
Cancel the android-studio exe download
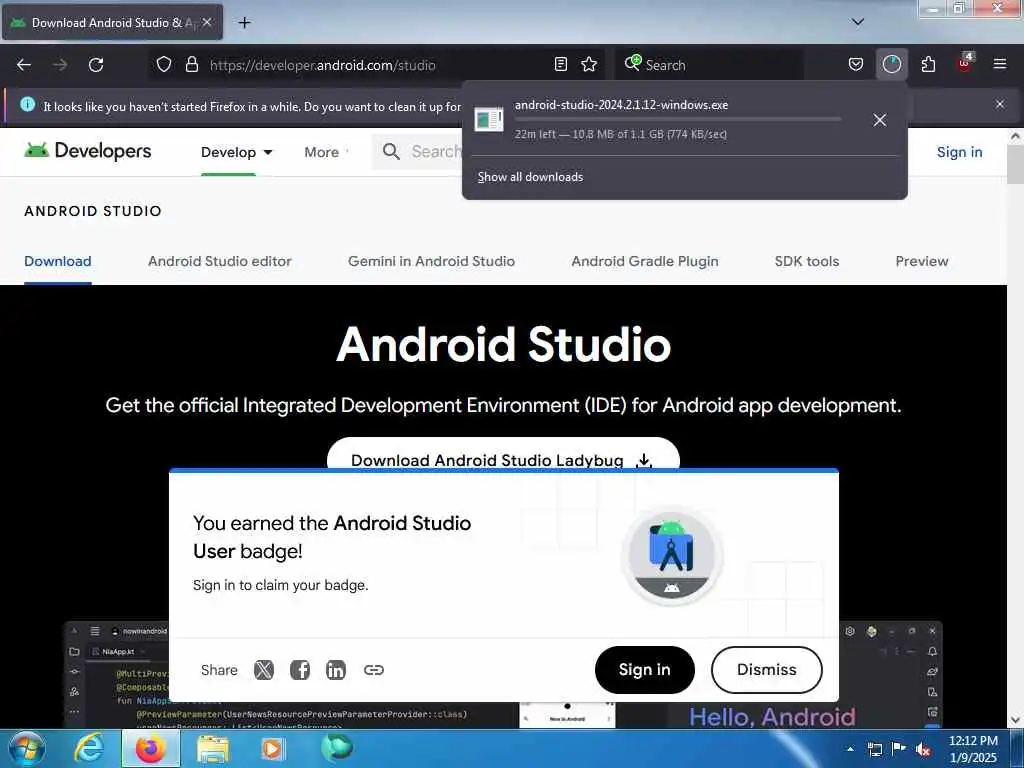pyautogui.click(x=880, y=120)
